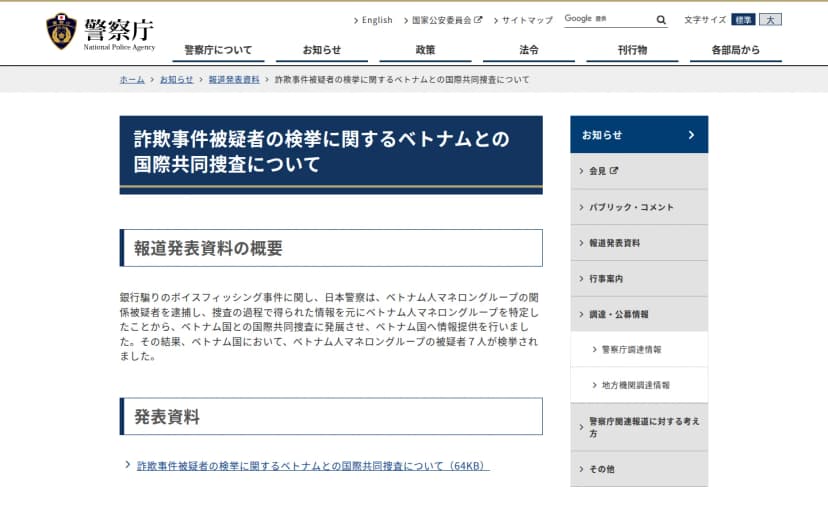Open the 政策 navigation menu
The image size is (828, 518).
coord(425,50)
